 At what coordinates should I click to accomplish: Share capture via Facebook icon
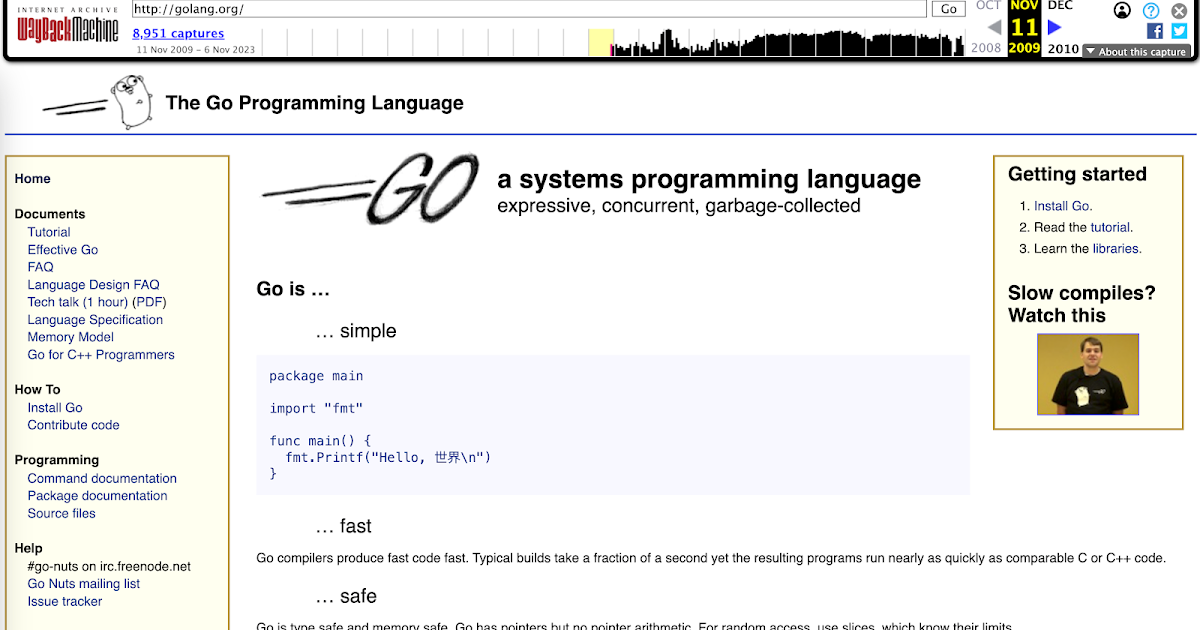(1155, 31)
